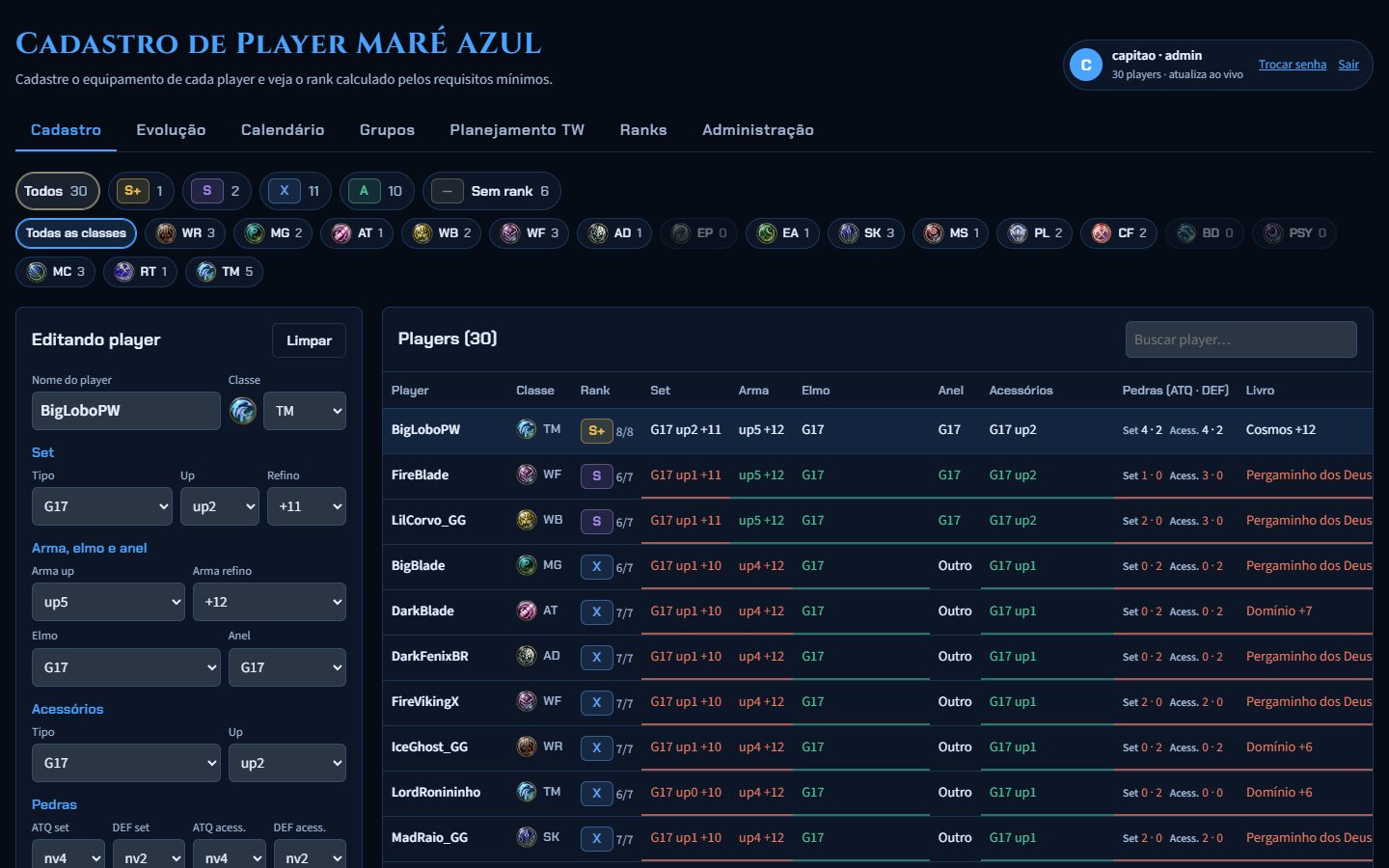Select the Todas as classes filter
Viewport: 1389px width, 868px height.
click(76, 233)
